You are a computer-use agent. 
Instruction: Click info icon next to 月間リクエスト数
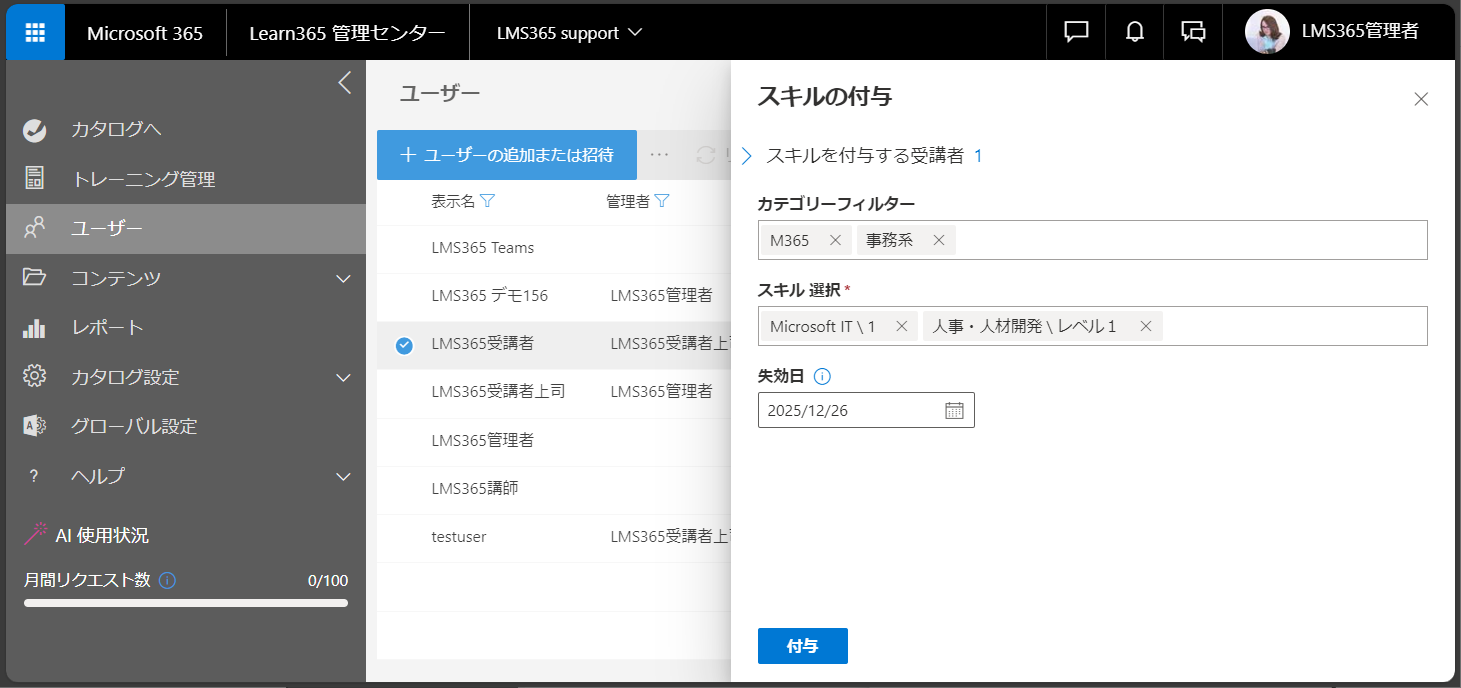click(x=167, y=580)
